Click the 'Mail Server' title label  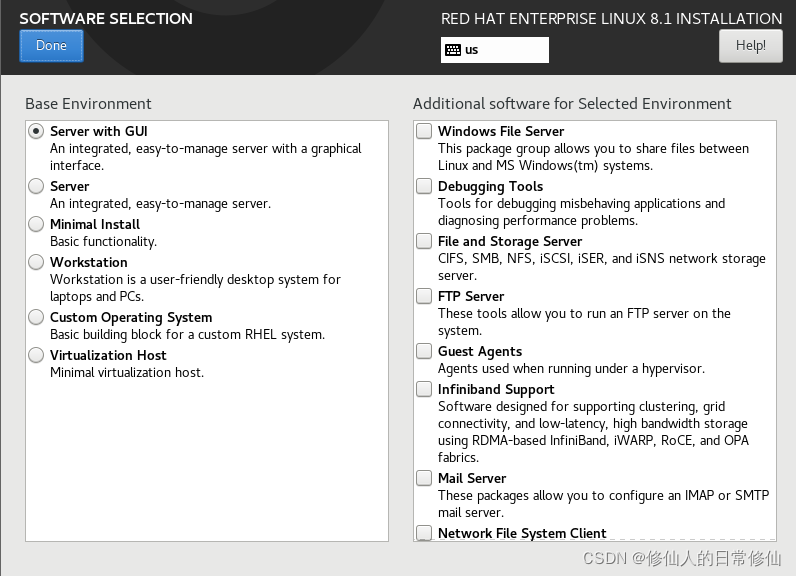[x=472, y=478]
